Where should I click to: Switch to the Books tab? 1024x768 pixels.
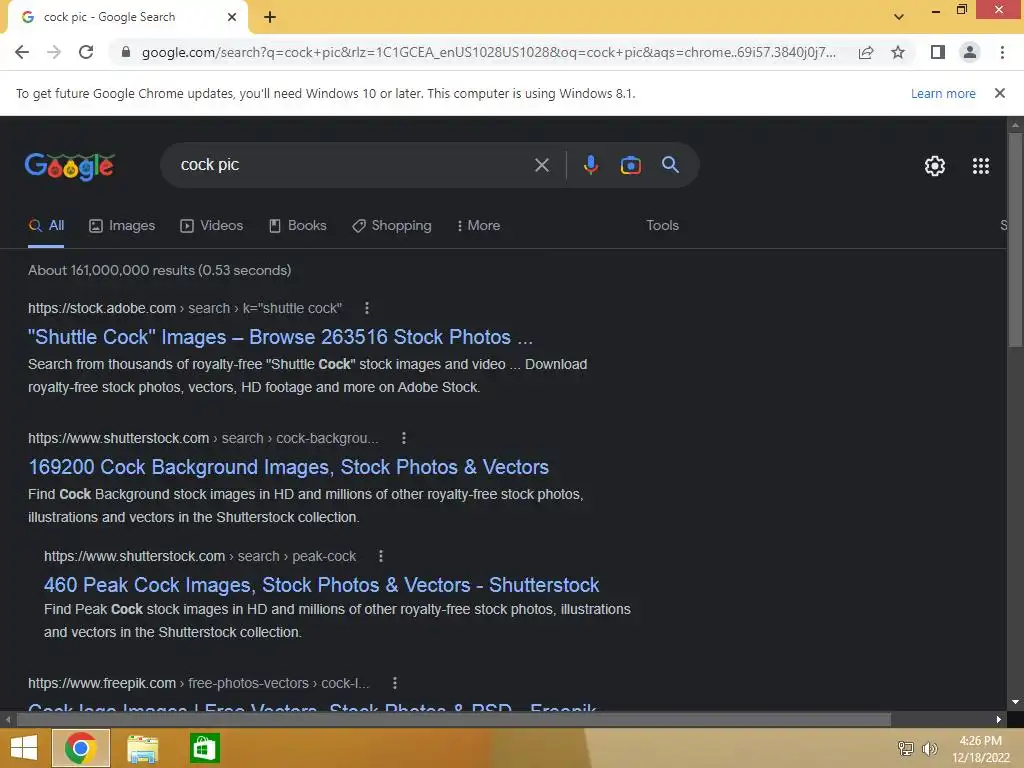click(x=298, y=225)
